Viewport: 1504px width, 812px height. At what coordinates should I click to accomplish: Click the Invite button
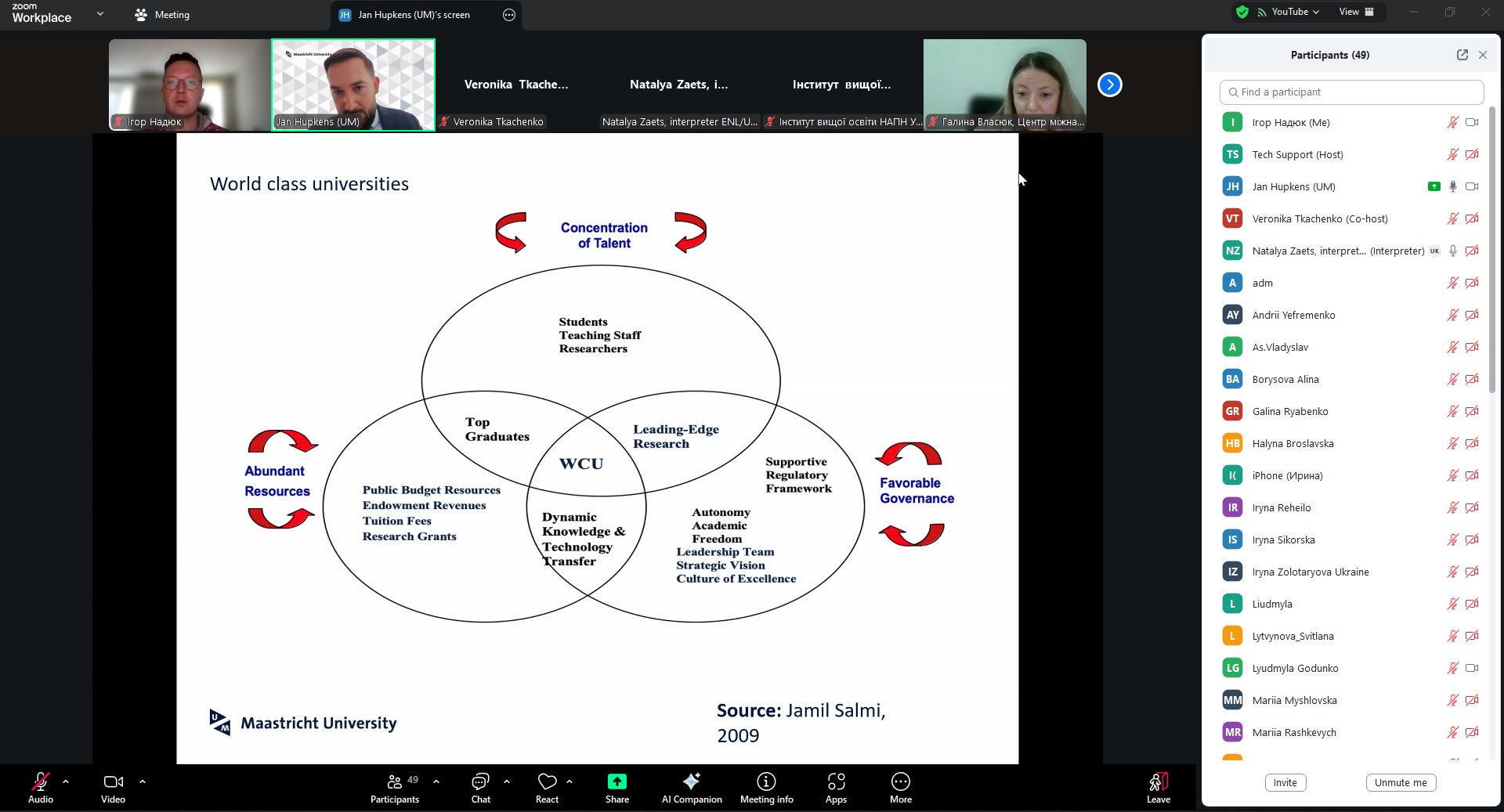(1285, 782)
